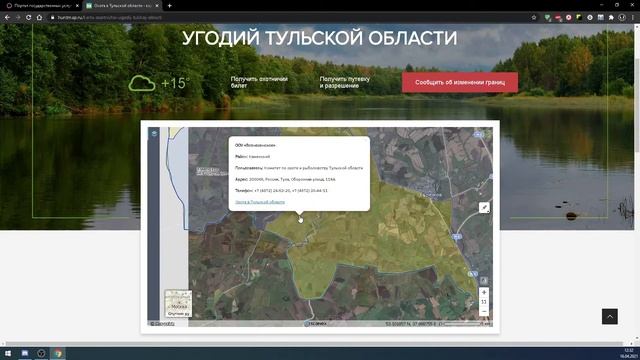640x360 pixels.
Task: Click the 'УГОДИЙ ТУЛЬСКОЙ ОБЛАСТИ' heading
Action: 320,38
